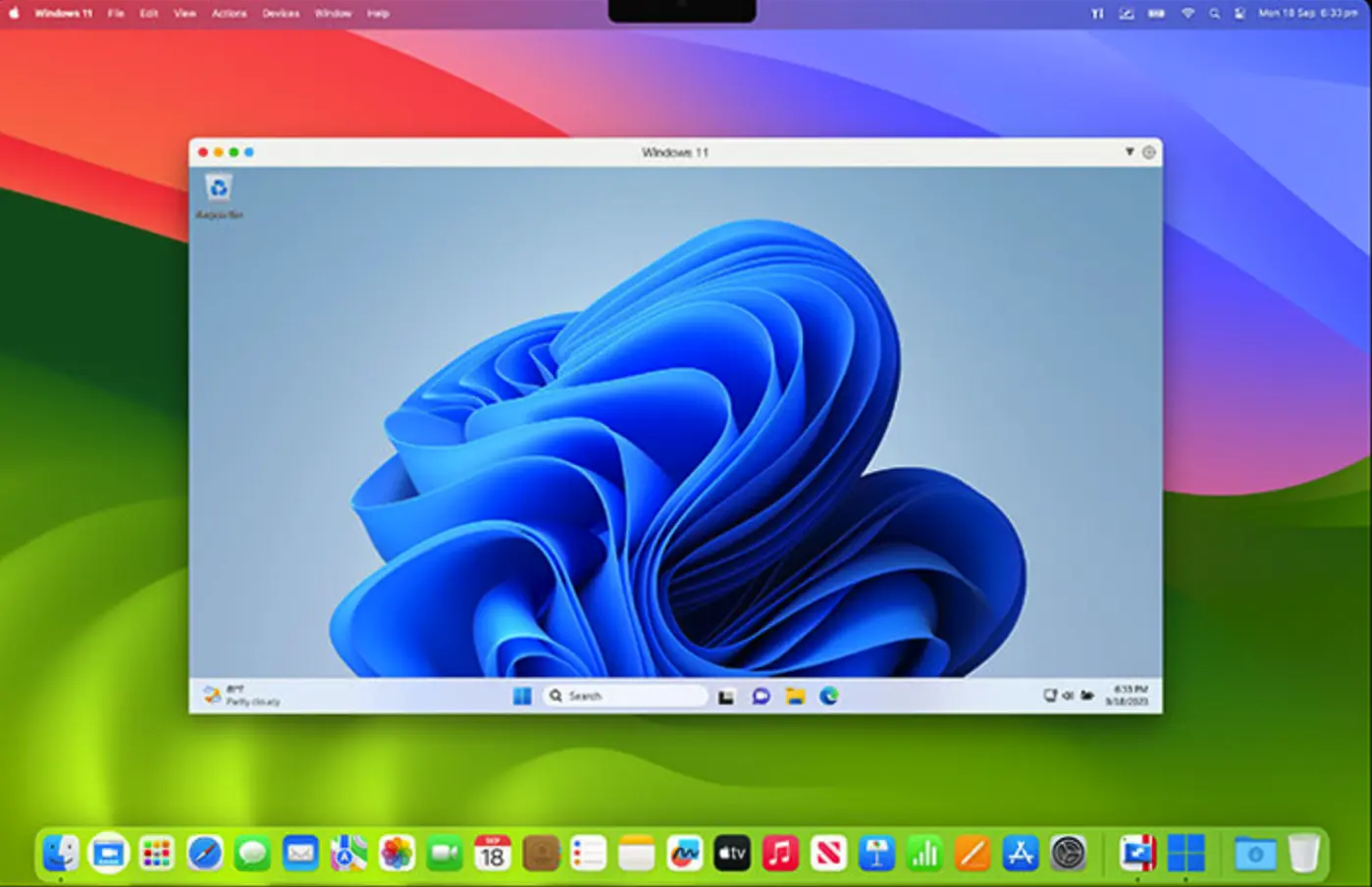Open Parallels Desktop from the Dock
This screenshot has height=887, width=1372.
[x=1137, y=853]
